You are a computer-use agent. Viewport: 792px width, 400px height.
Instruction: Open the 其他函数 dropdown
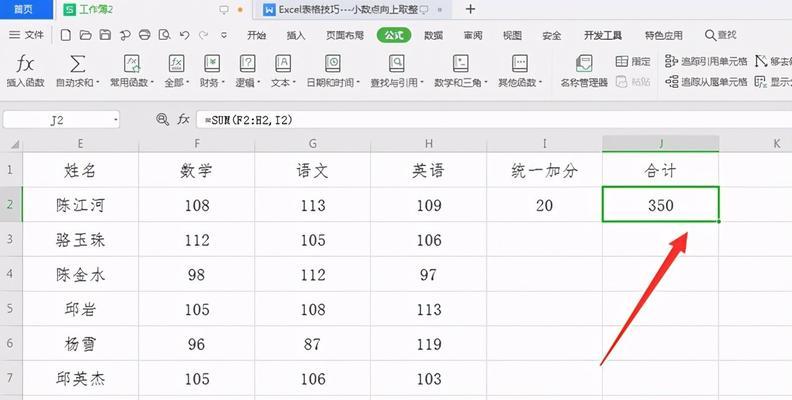pyautogui.click(x=520, y=71)
